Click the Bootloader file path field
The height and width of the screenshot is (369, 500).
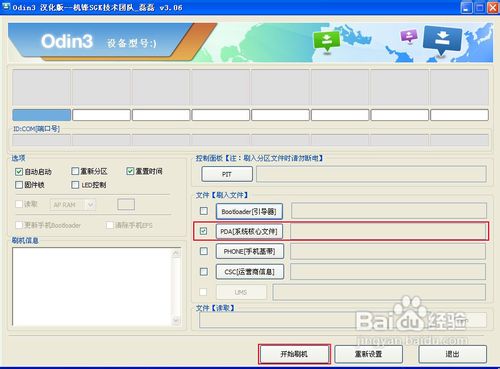pos(389,211)
